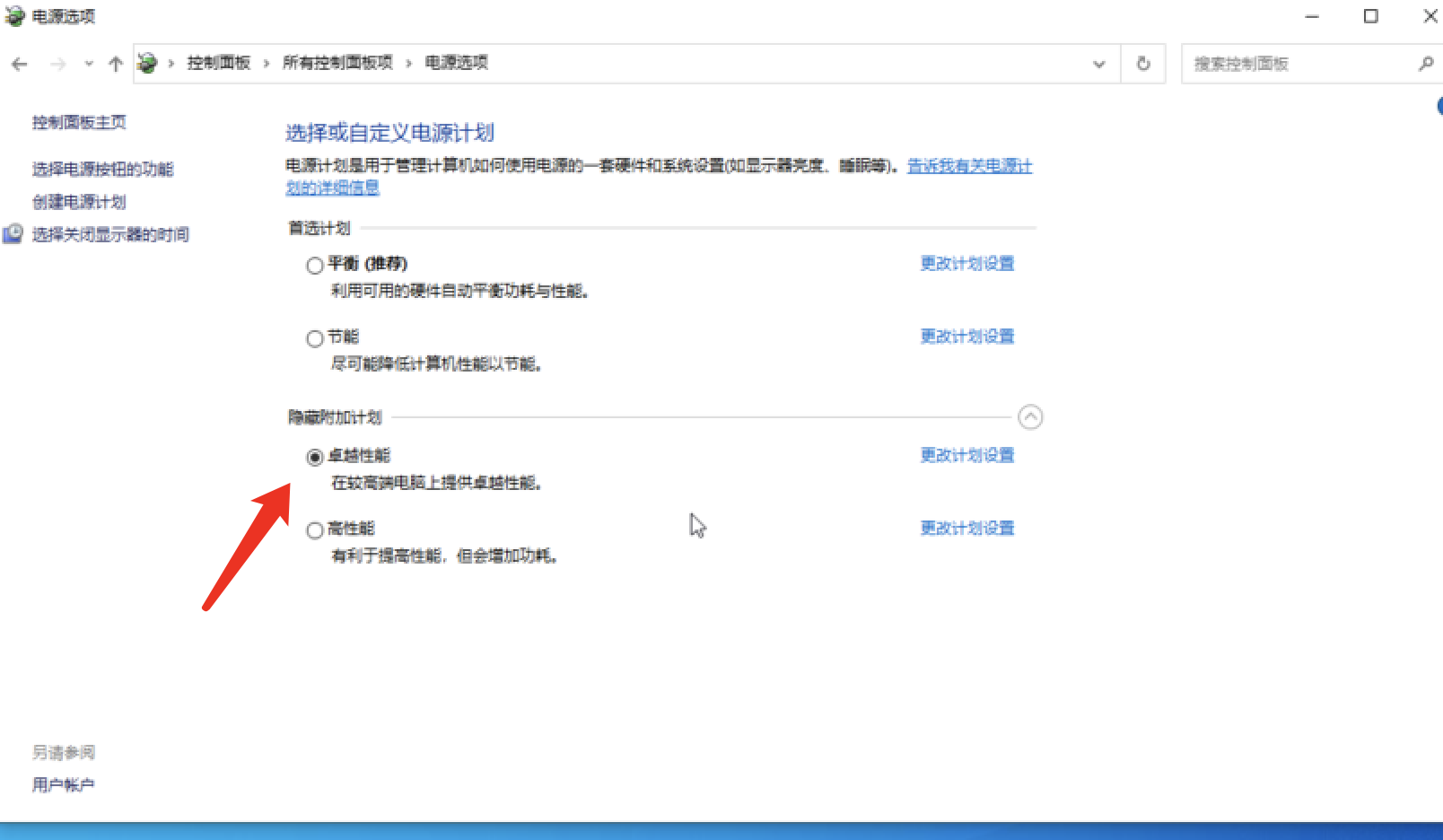Click the forward navigation arrow

[x=58, y=64]
